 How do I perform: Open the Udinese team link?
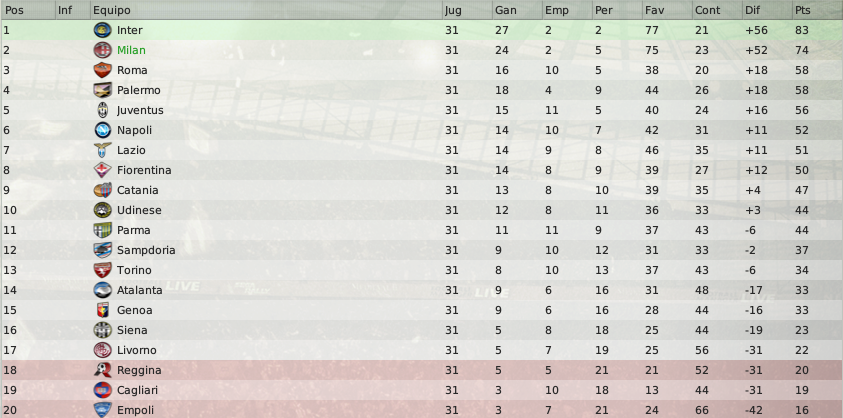point(139,210)
